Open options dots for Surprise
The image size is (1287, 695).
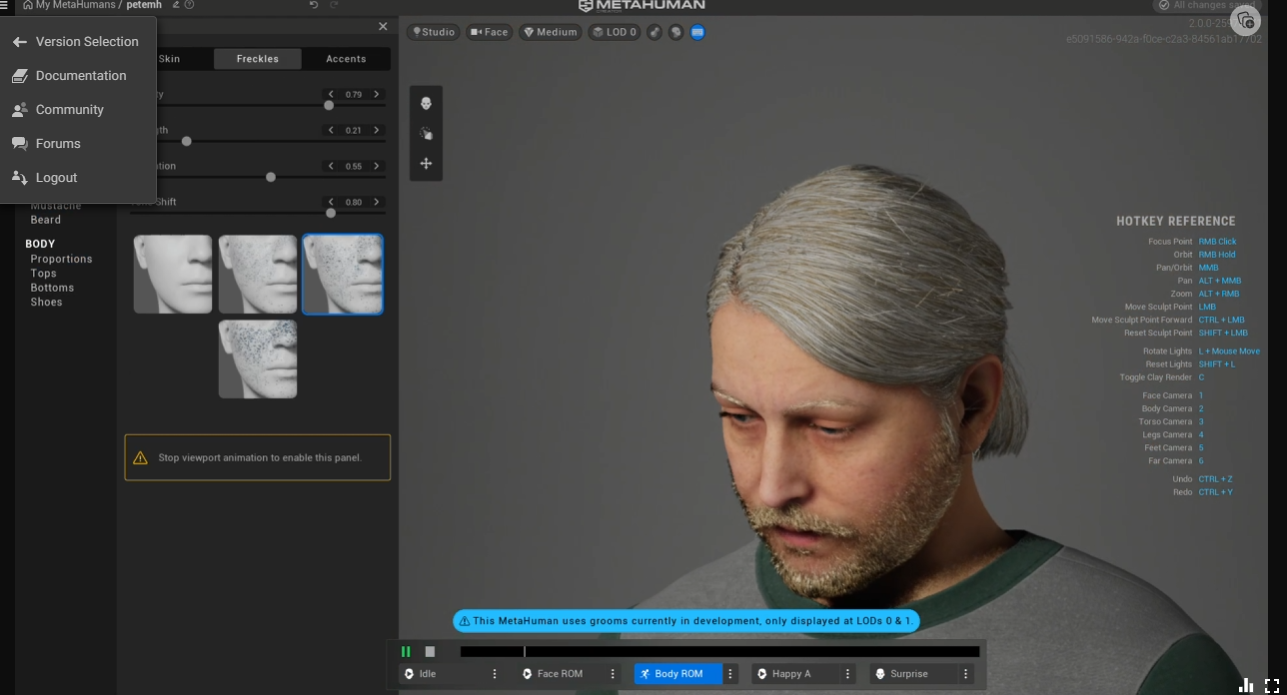coord(966,674)
